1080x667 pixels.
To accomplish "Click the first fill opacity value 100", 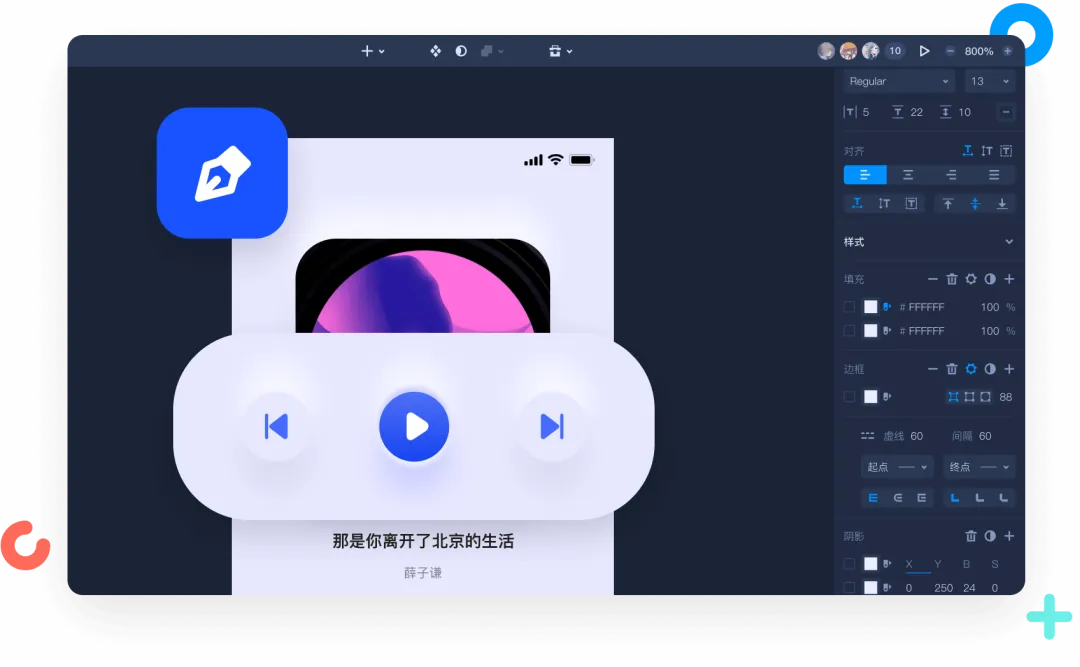I will coord(990,307).
